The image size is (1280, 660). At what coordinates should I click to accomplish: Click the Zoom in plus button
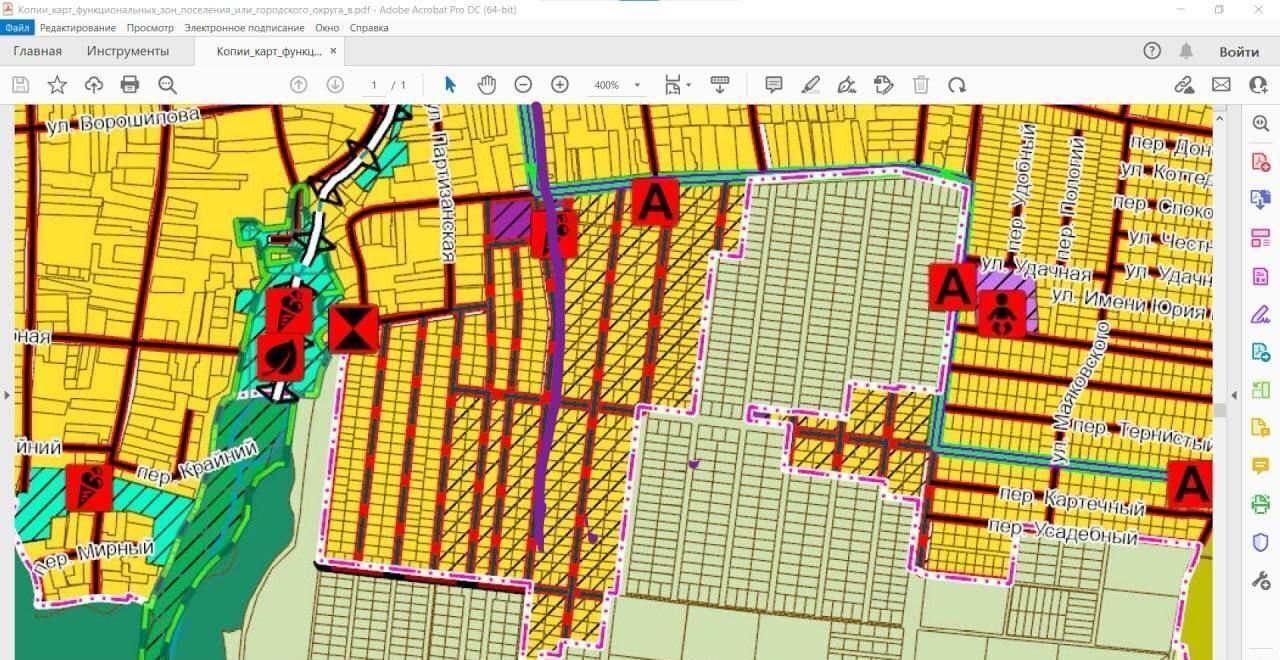tap(560, 85)
